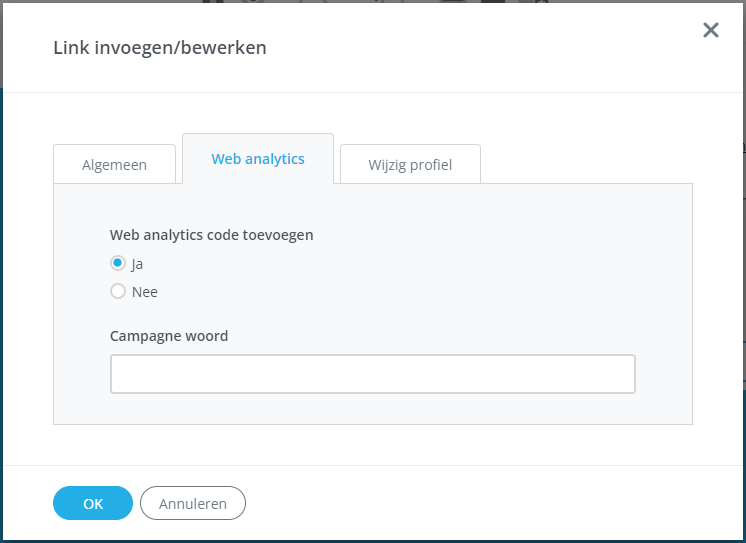This screenshot has height=543, width=746.
Task: Choose the "Nee" radio button circle
Action: pyautogui.click(x=118, y=292)
